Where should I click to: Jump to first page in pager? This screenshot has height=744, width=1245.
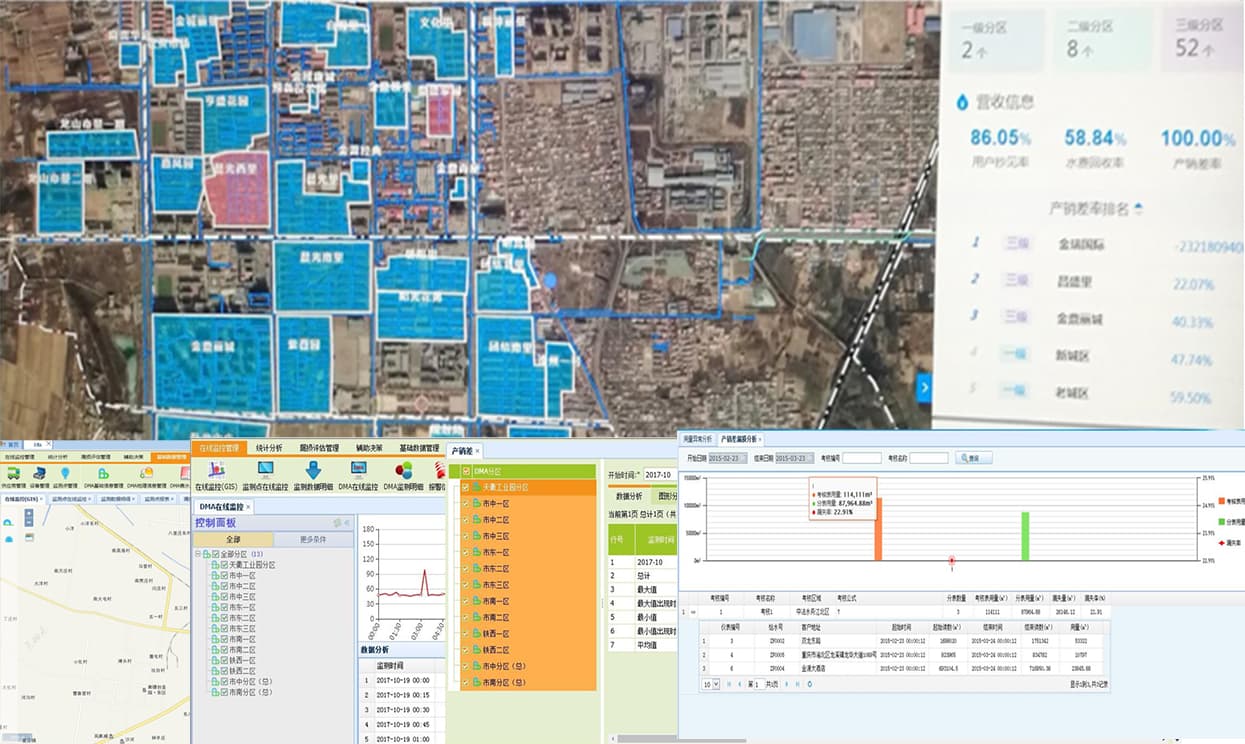point(728,684)
